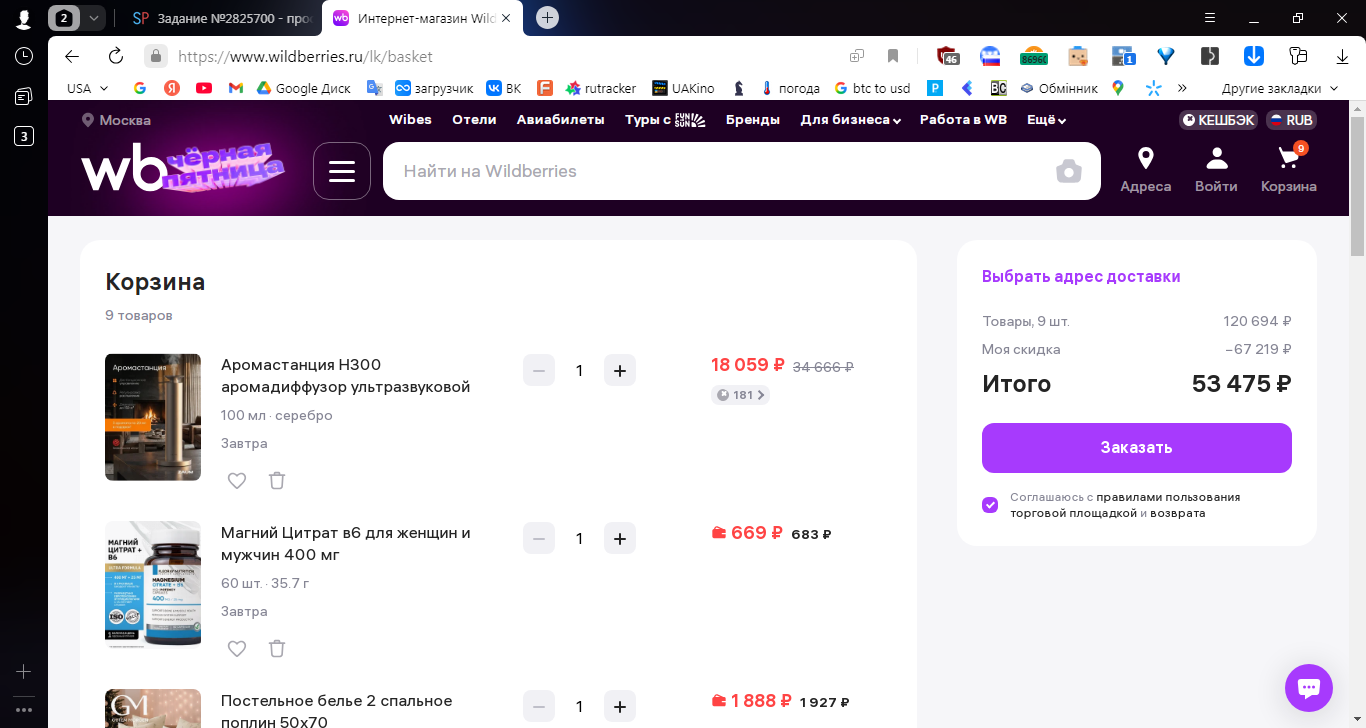Open the Бренды menu item
This screenshot has width=1366, height=728.
pos(753,120)
